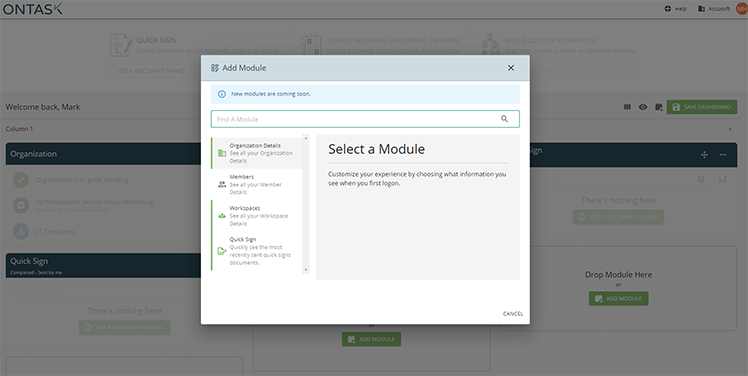Collapse the column with the chevron arrow
The height and width of the screenshot is (376, 748).
pyautogui.click(x=730, y=129)
